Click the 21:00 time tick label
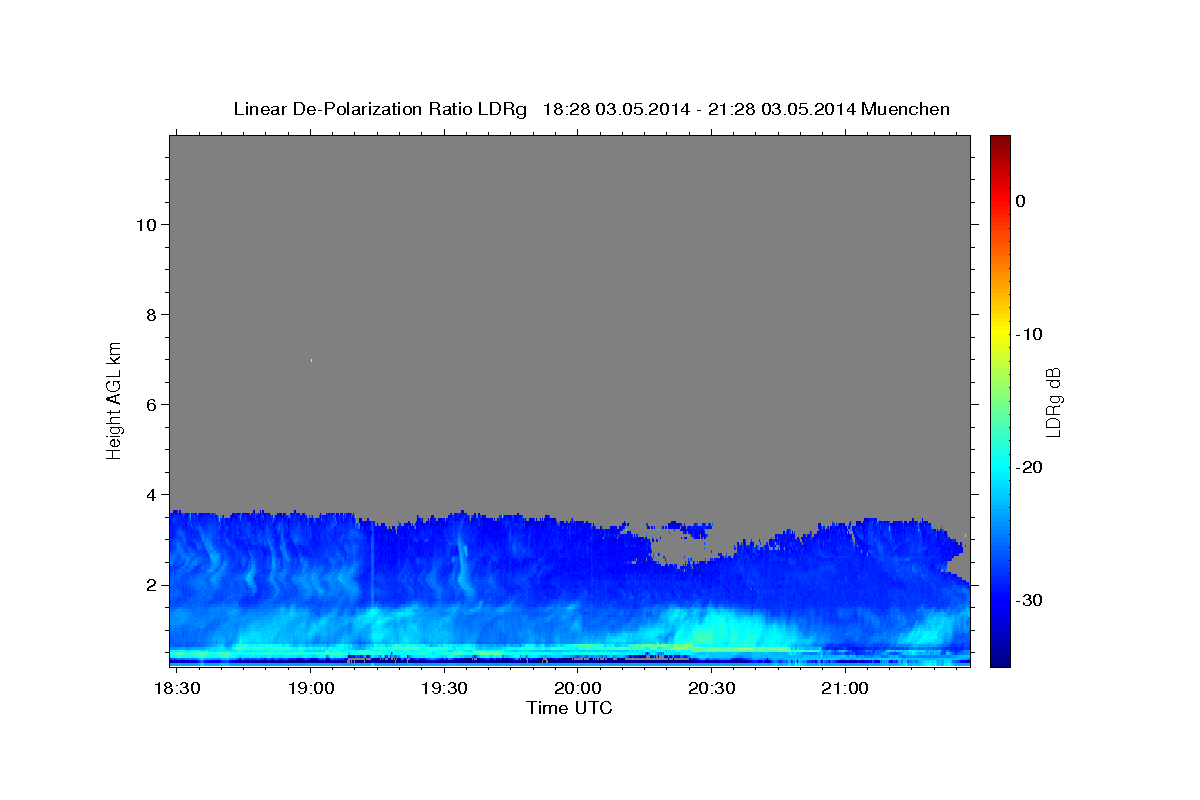 (844, 689)
